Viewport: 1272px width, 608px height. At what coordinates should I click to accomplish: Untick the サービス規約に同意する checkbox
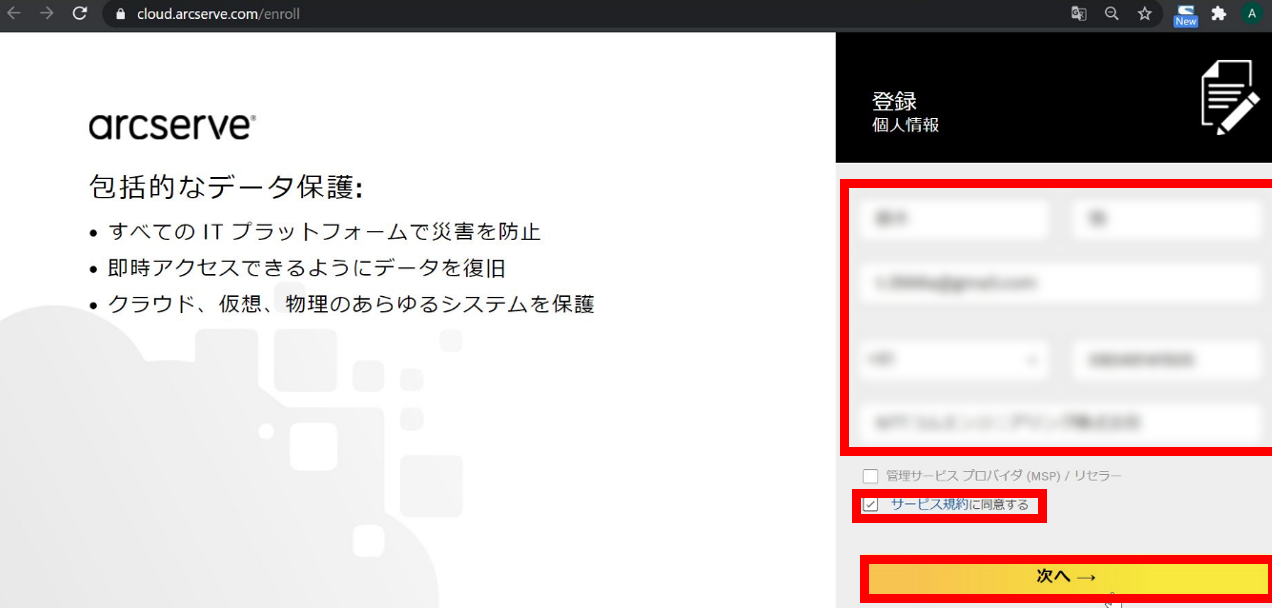click(x=870, y=504)
